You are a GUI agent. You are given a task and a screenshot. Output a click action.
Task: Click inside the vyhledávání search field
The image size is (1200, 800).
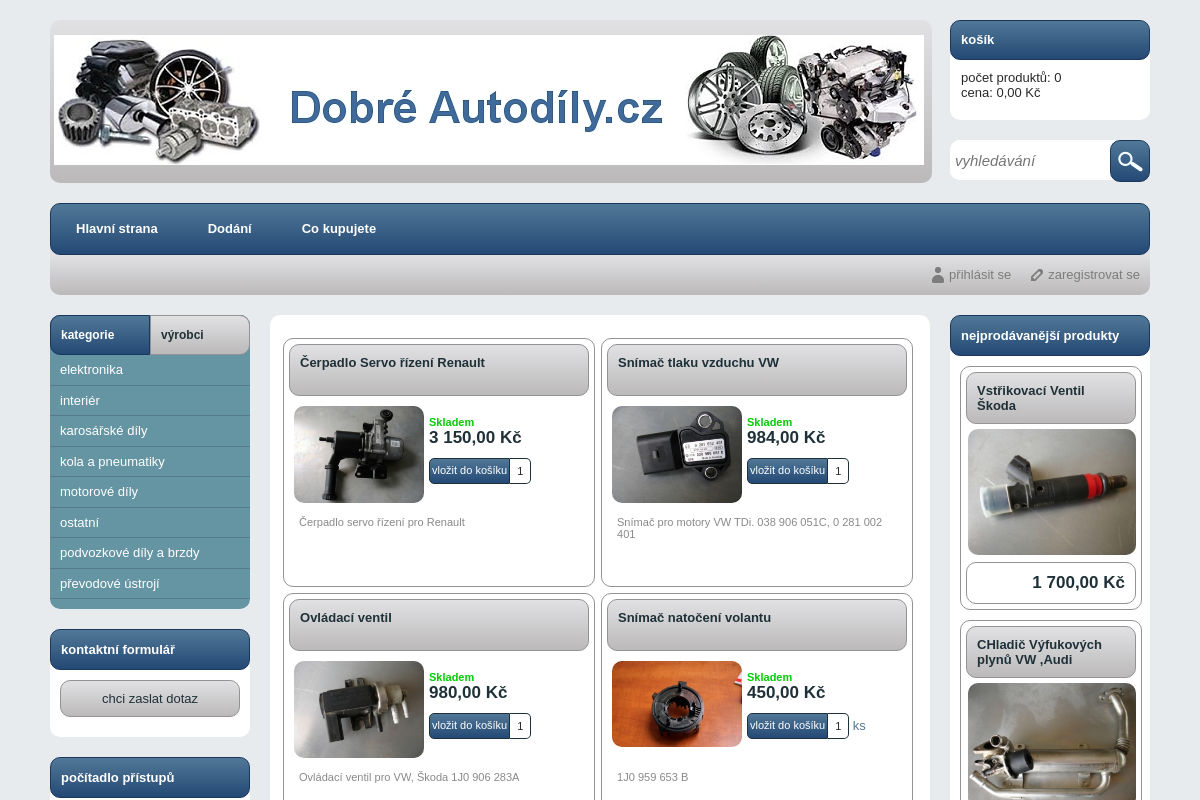[x=1028, y=160]
